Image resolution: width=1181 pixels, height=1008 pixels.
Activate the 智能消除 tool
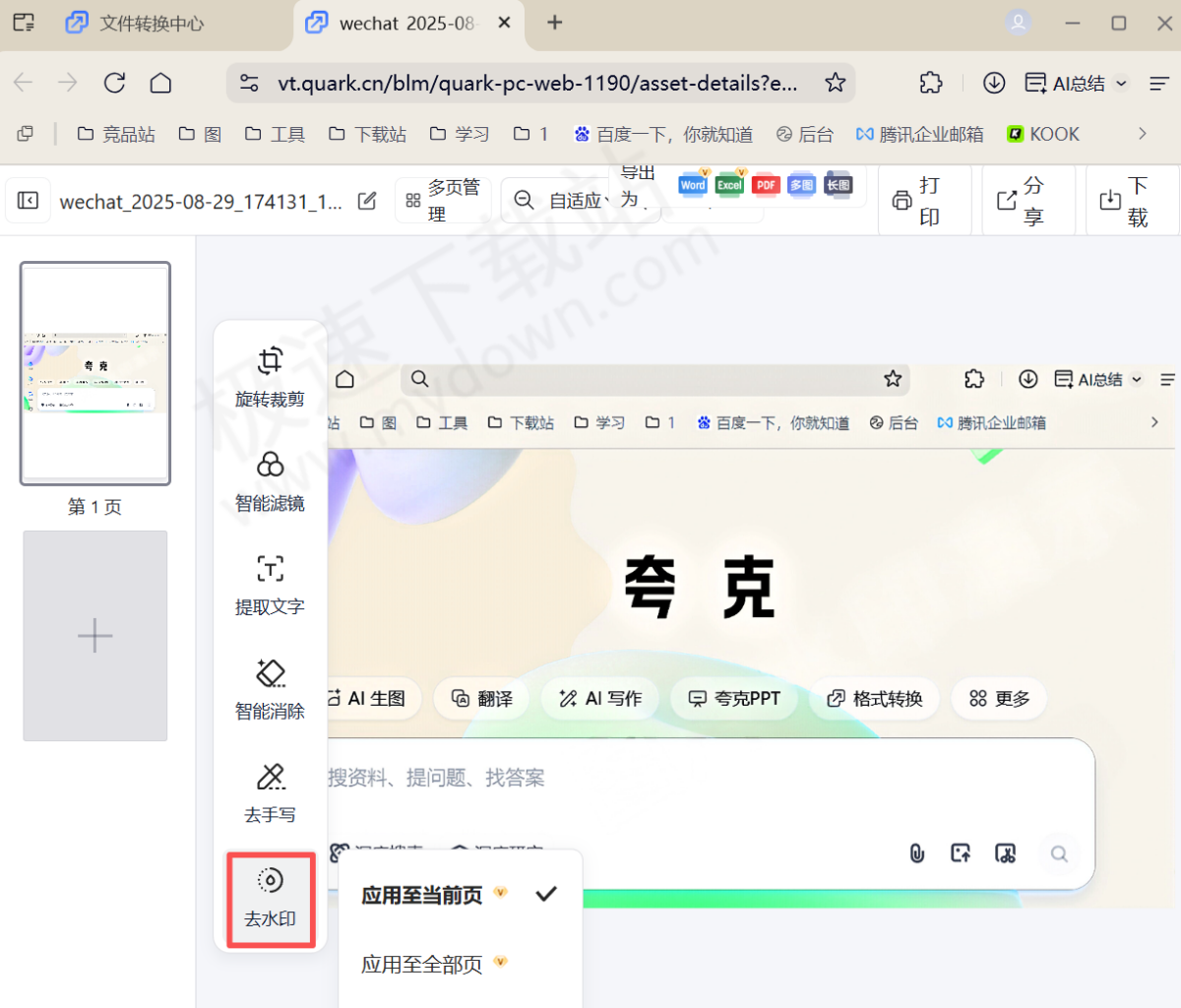pos(270,689)
